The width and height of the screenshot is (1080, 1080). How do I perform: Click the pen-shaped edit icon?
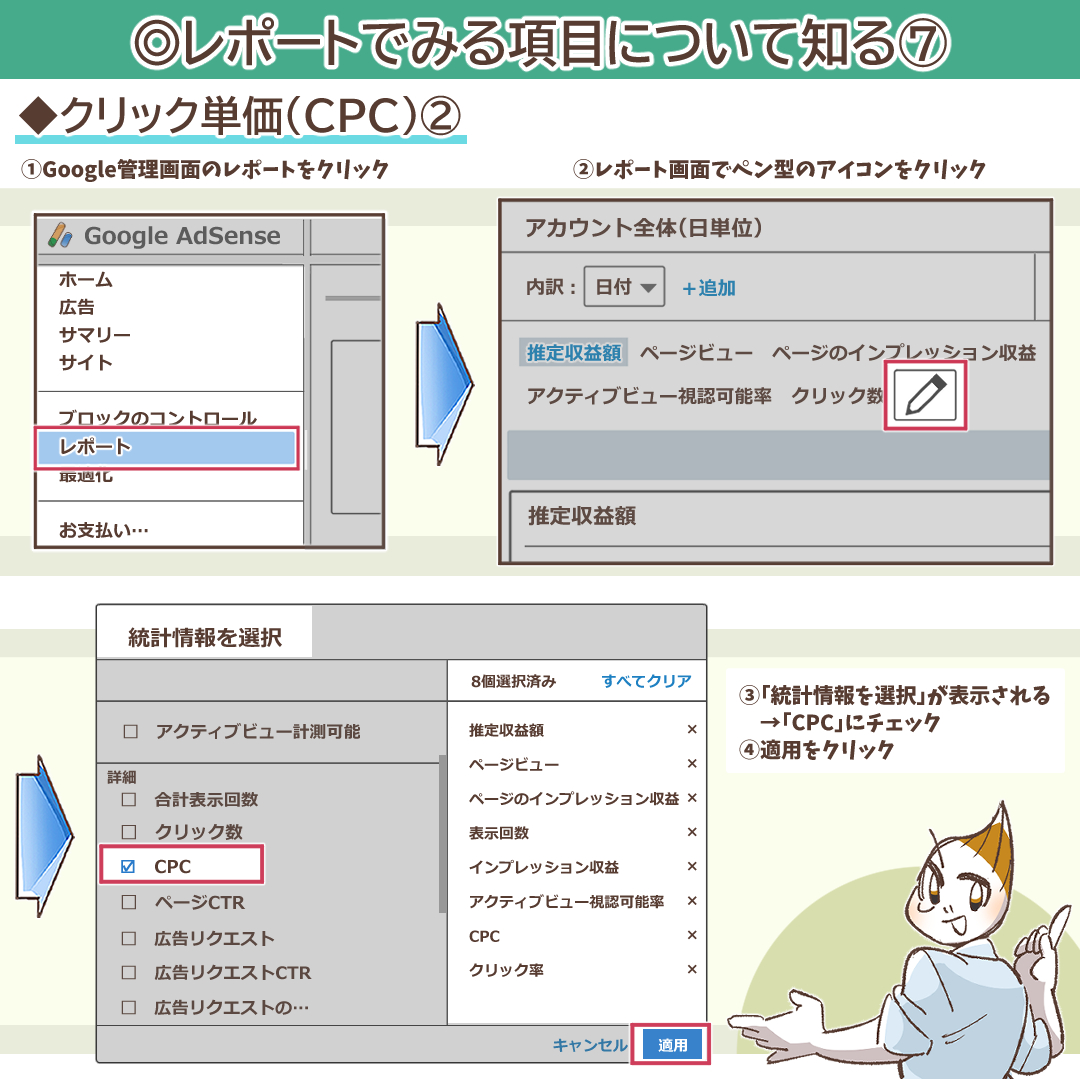pyautogui.click(x=925, y=396)
